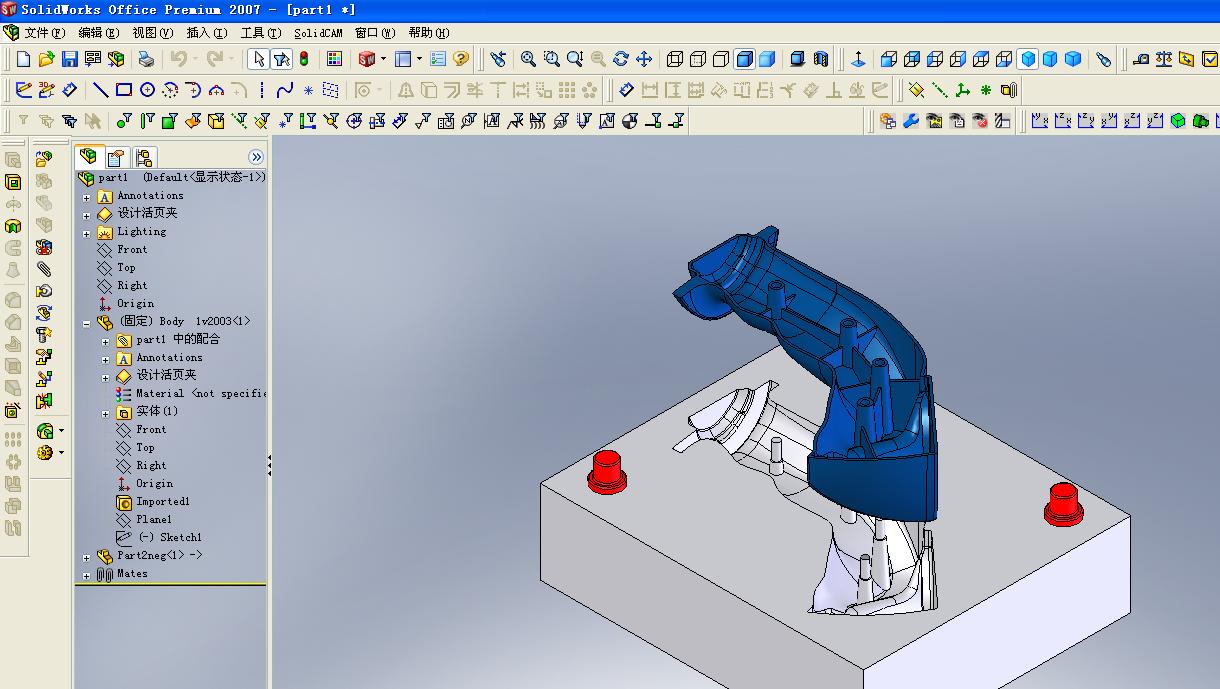Click the right red locating pin
The width and height of the screenshot is (1220, 689).
[x=1063, y=503]
